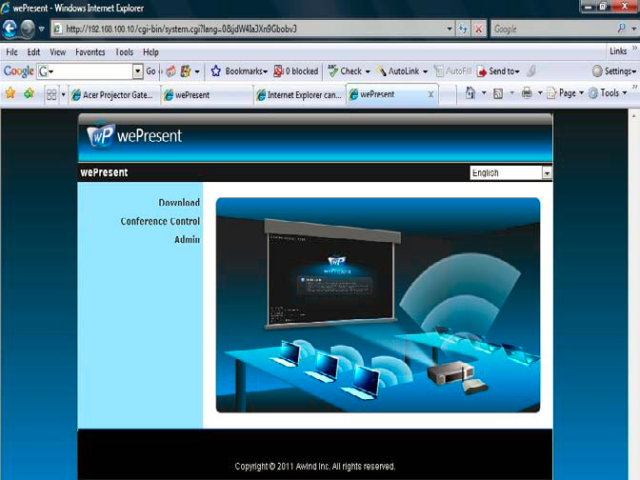
Task: Click the Google search box at top right
Action: 553,29
